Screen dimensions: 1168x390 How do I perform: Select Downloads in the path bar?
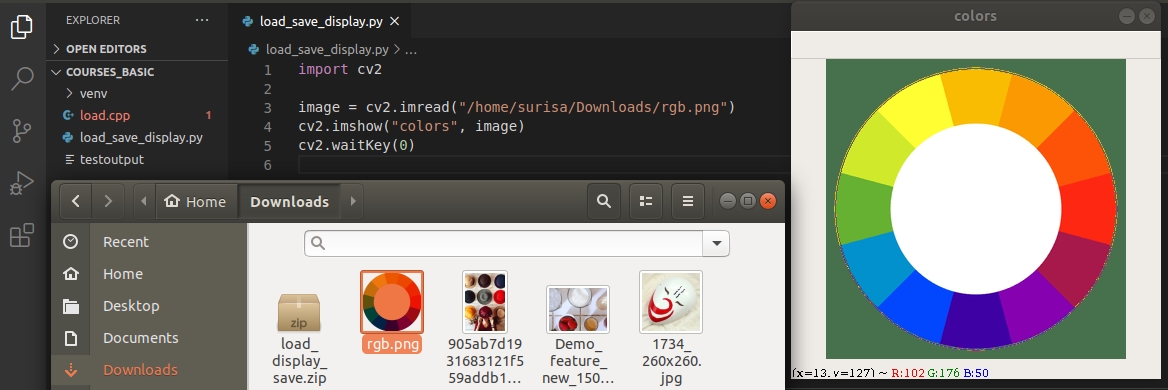[x=289, y=201]
